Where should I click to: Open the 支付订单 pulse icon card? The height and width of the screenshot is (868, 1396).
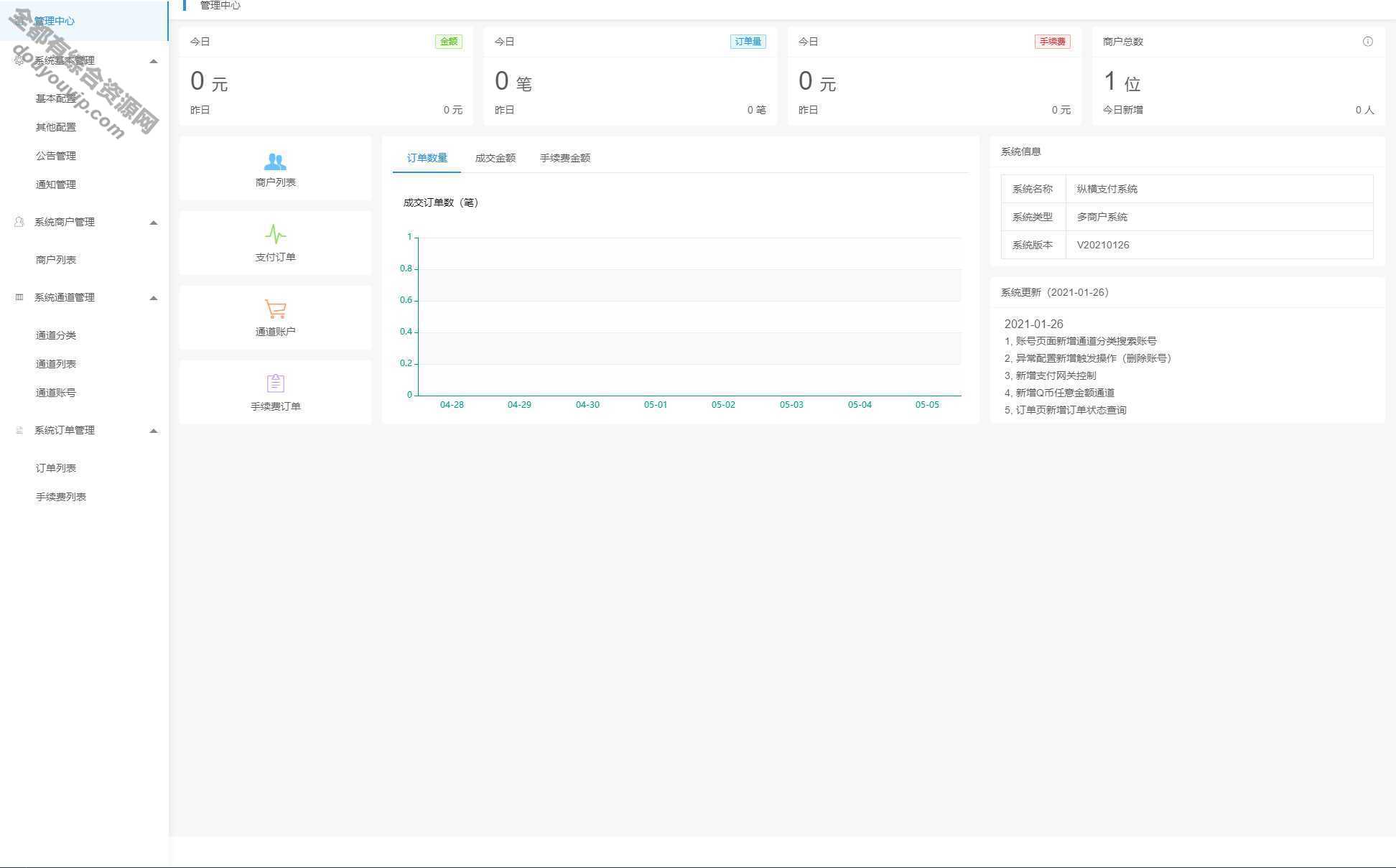[275, 234]
